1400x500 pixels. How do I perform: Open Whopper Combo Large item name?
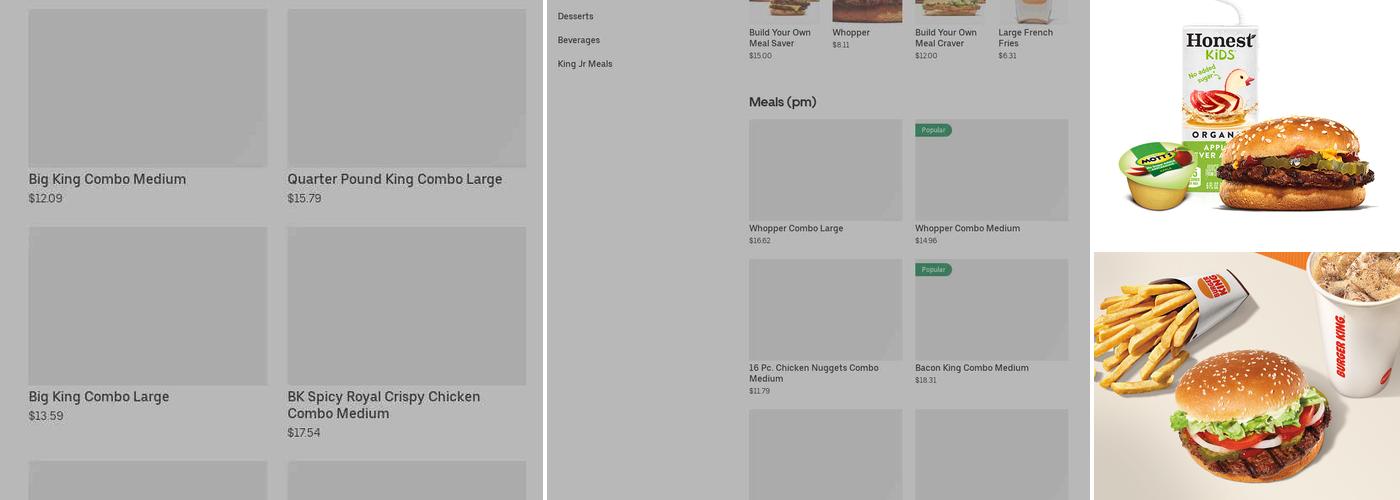pos(796,228)
